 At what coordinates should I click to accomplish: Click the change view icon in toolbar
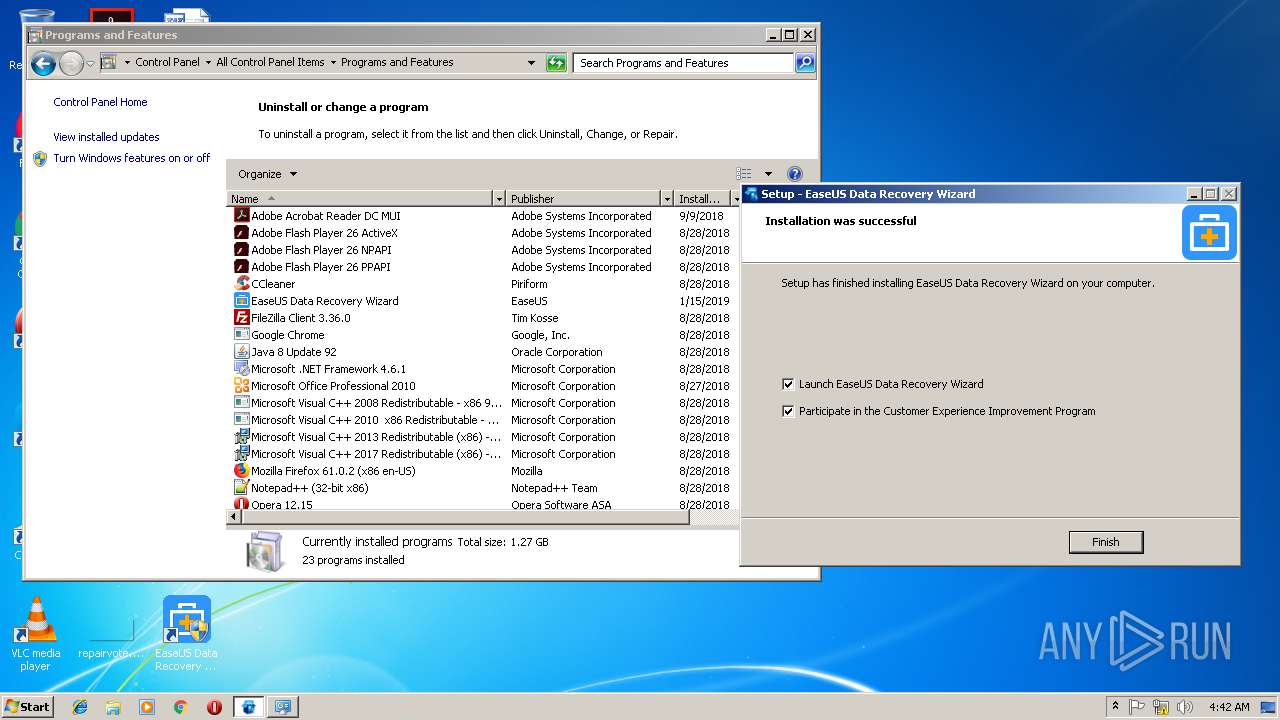tap(743, 174)
